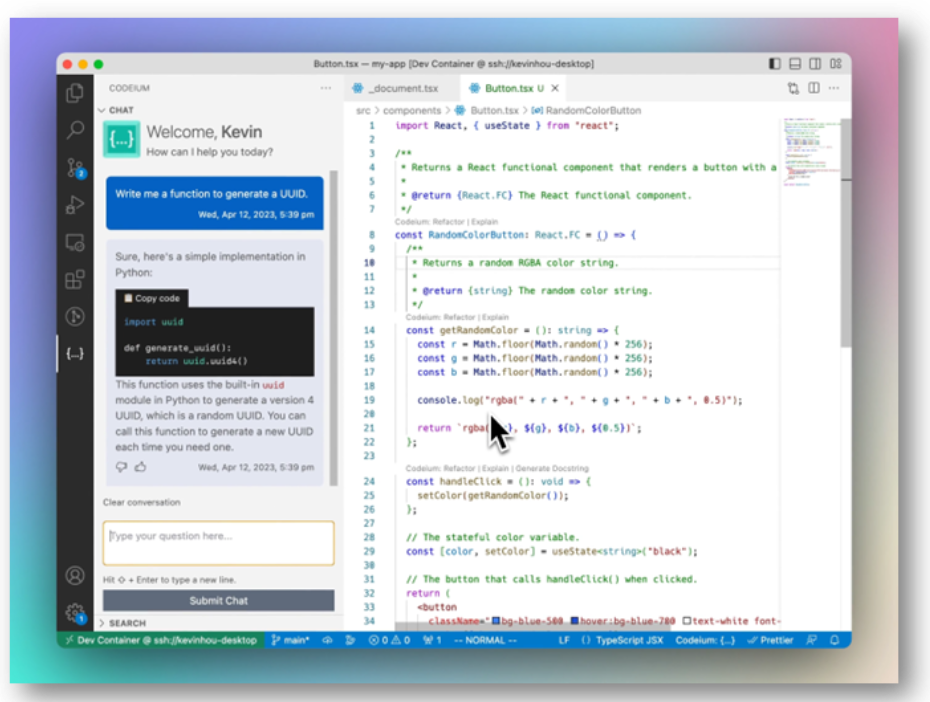Image resolution: width=930 pixels, height=702 pixels.
Task: Focus the Type your question input field
Action: 218,543
